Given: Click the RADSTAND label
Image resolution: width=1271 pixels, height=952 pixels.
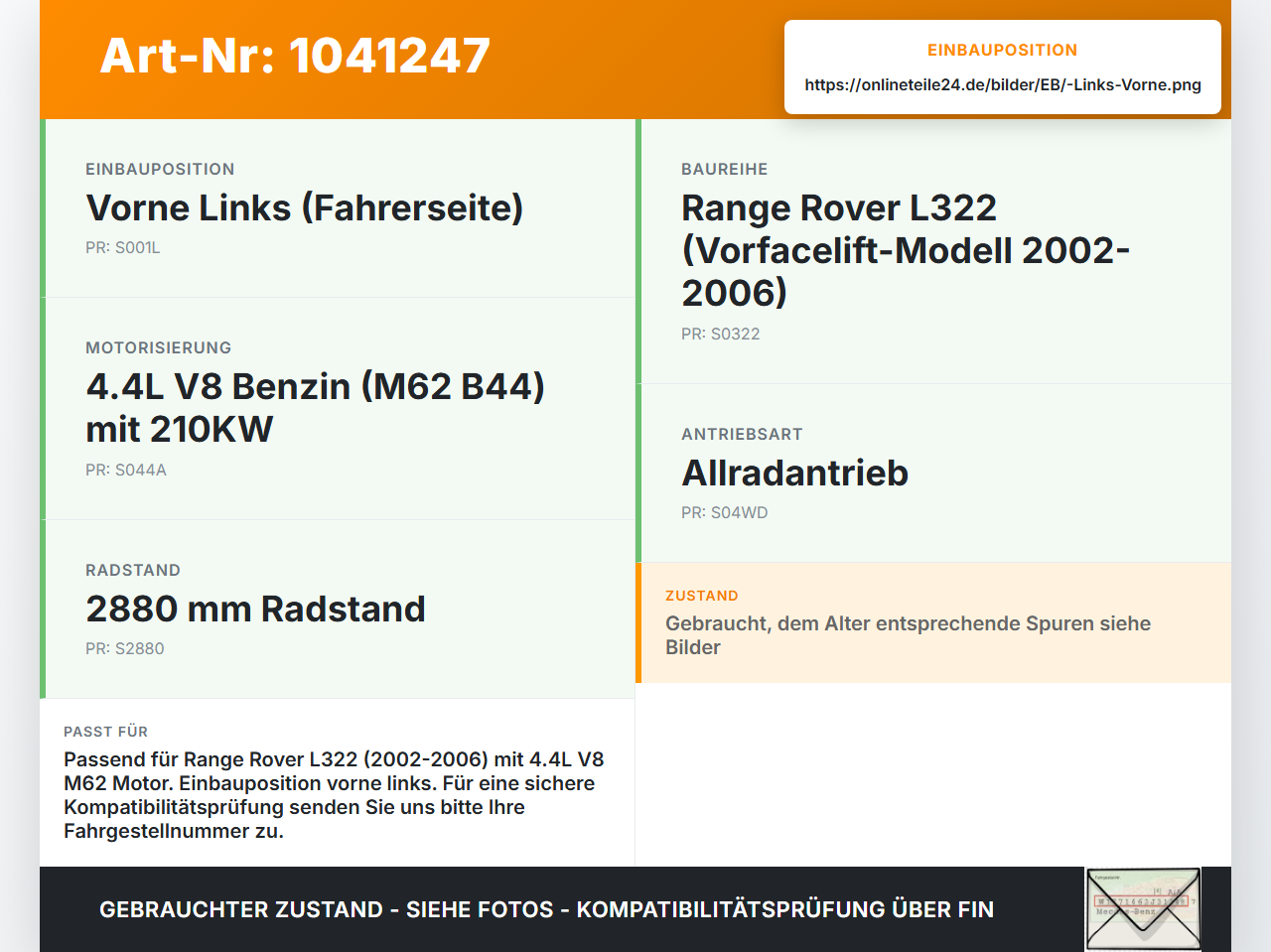Looking at the screenshot, I should 133,570.
